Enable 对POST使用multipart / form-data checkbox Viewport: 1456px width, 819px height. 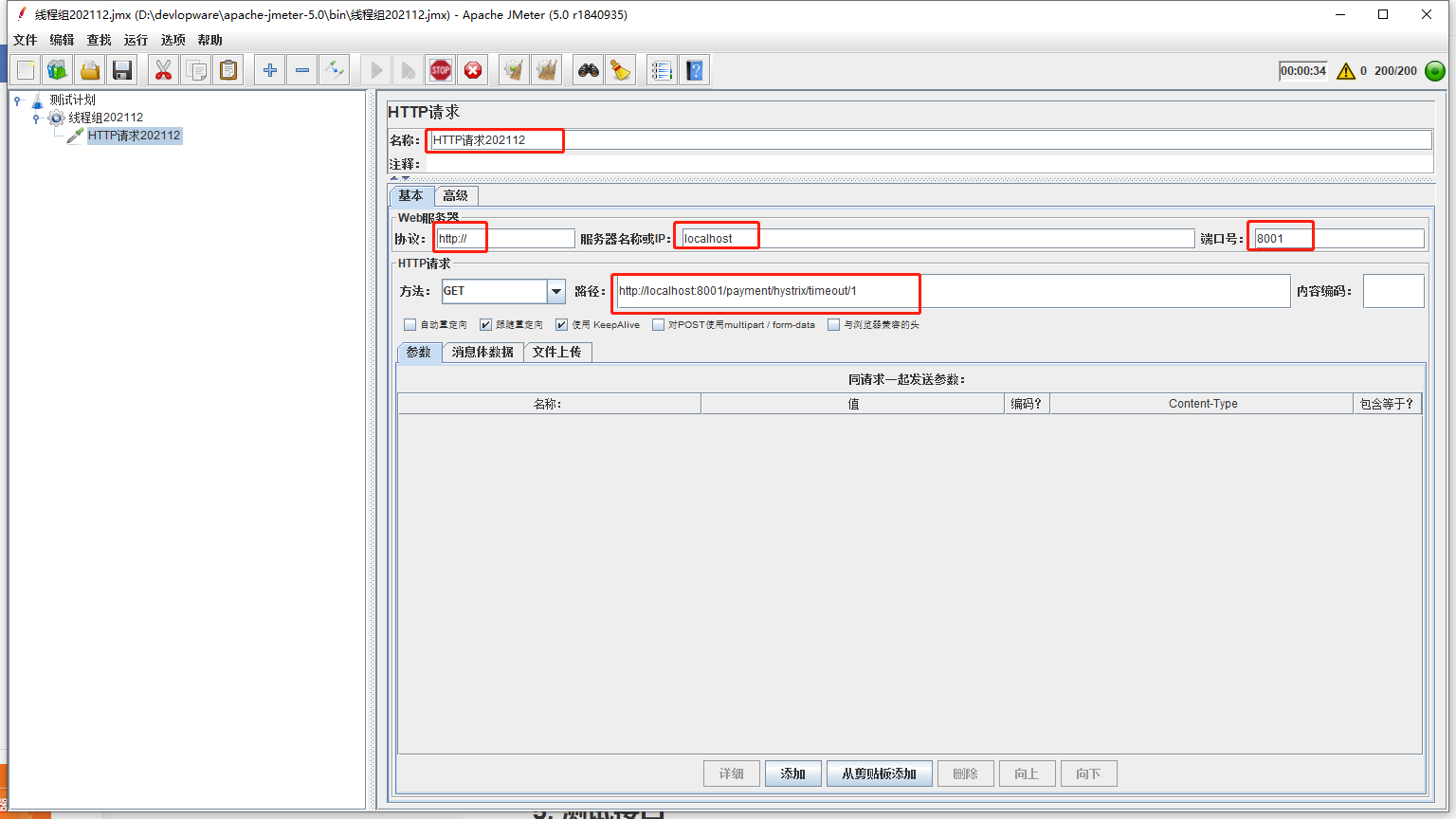659,324
